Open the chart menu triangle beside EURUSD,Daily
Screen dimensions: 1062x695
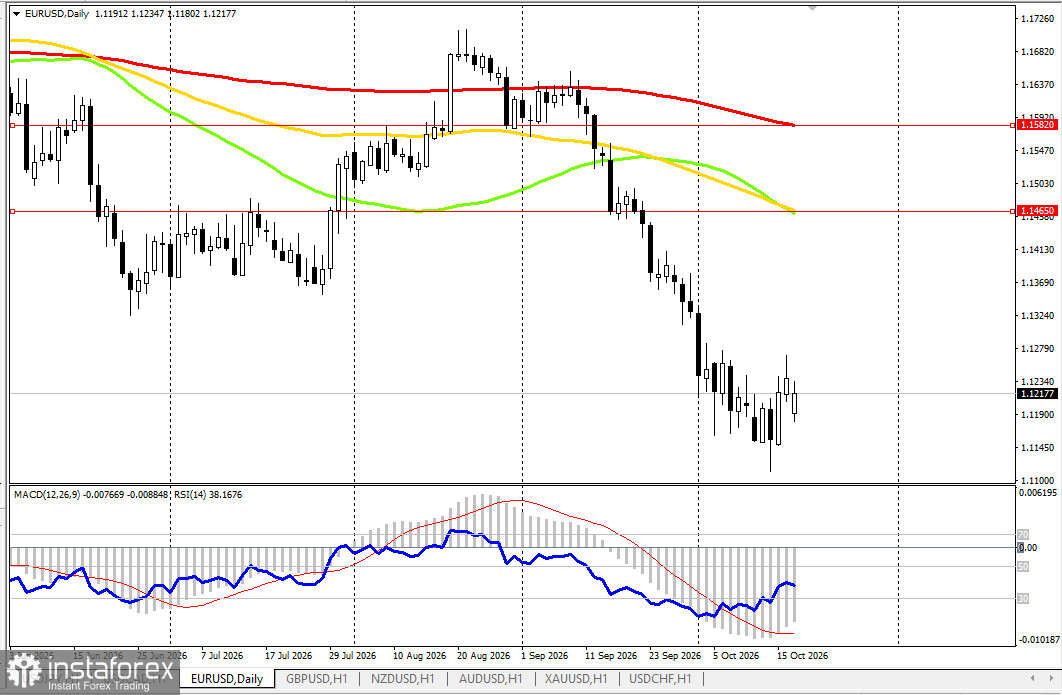(x=16, y=14)
